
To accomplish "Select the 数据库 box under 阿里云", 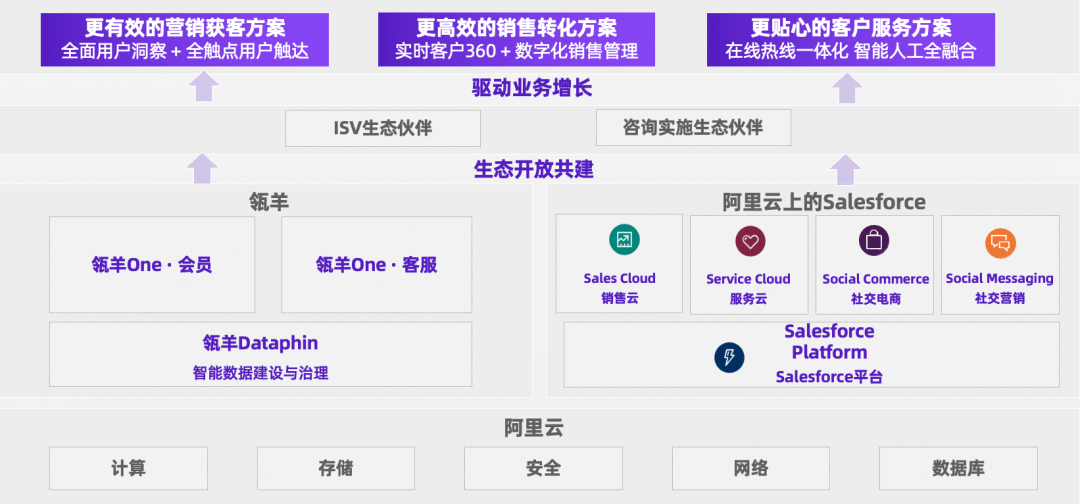I will 958,468.
